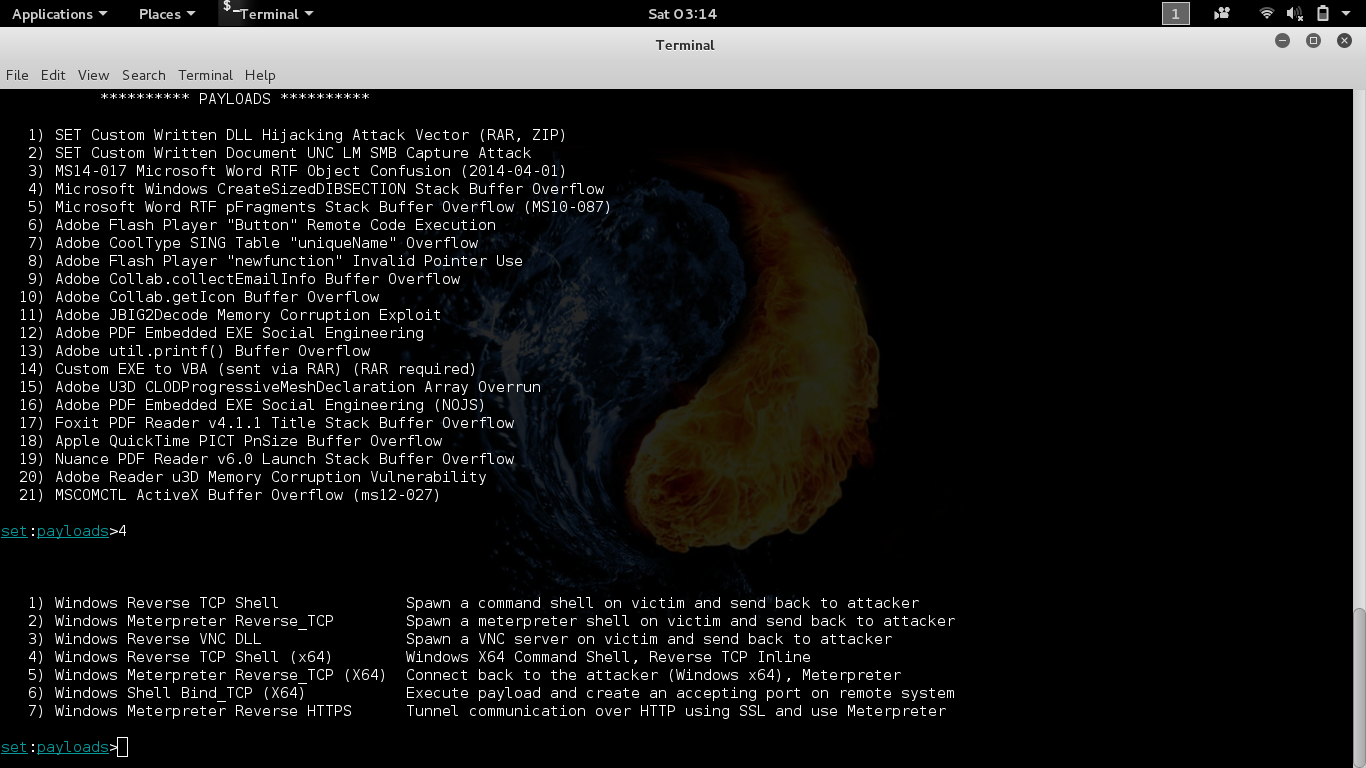Viewport: 1366px width, 768px height.
Task: Click option 'Windows Reverse VNC DLL'
Action: (x=158, y=639)
